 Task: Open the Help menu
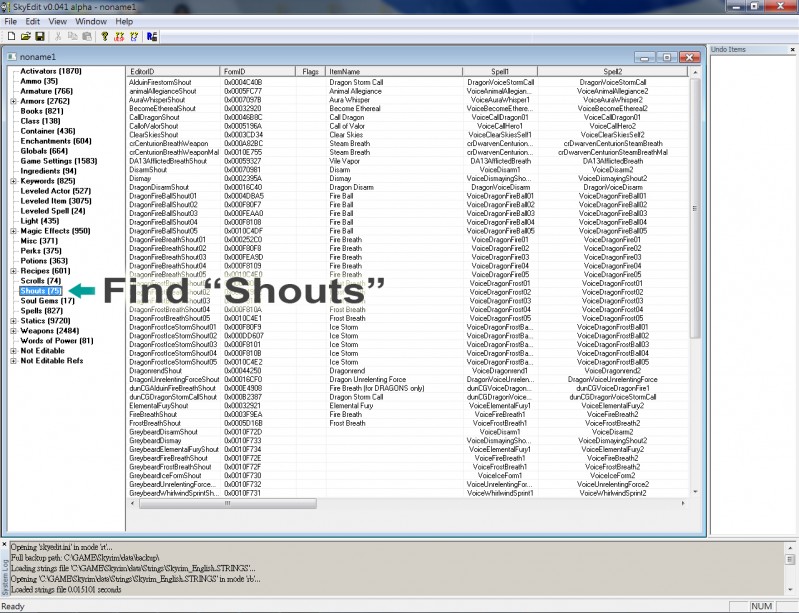tap(124, 21)
